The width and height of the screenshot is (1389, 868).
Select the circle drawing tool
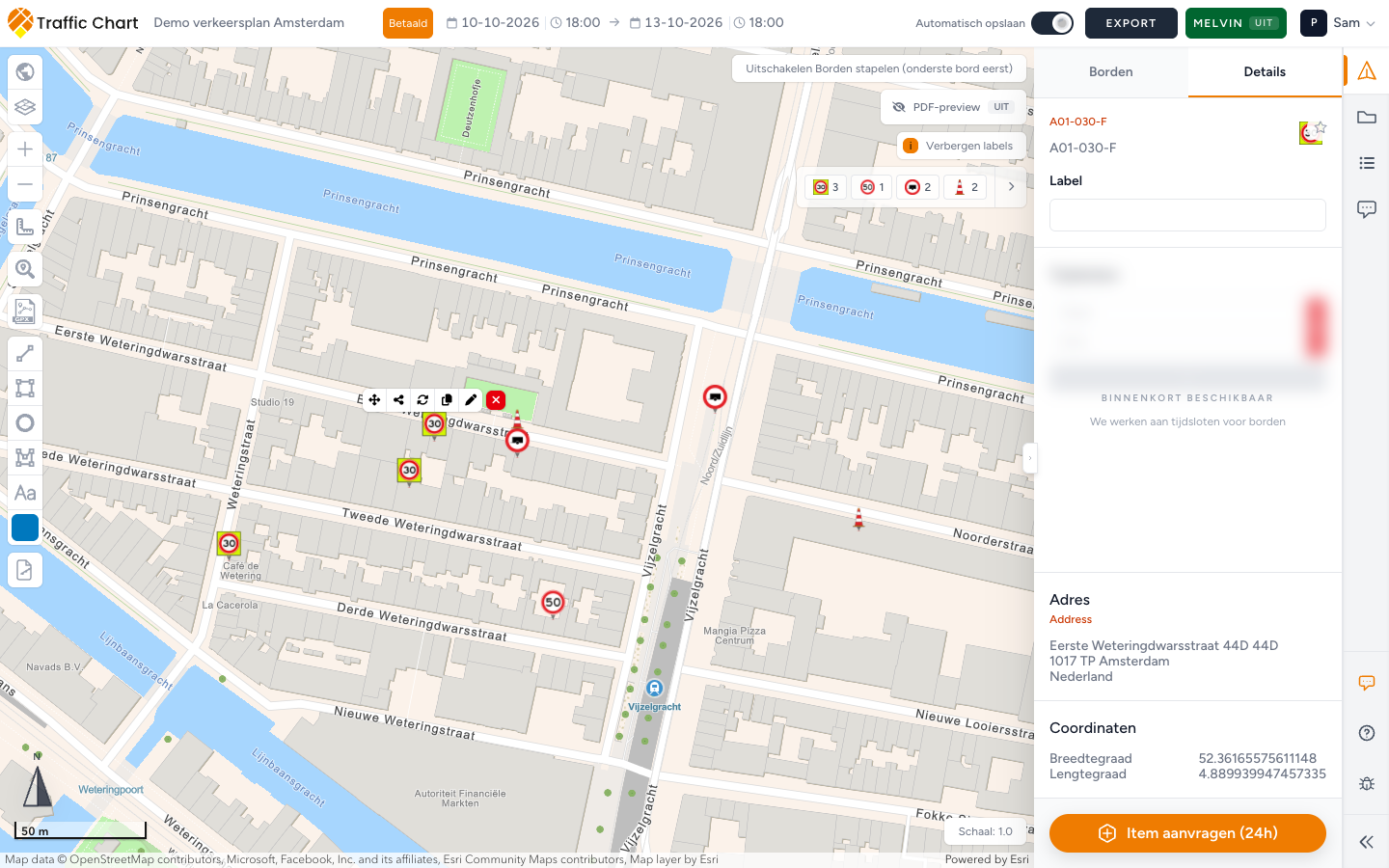tap(25, 423)
